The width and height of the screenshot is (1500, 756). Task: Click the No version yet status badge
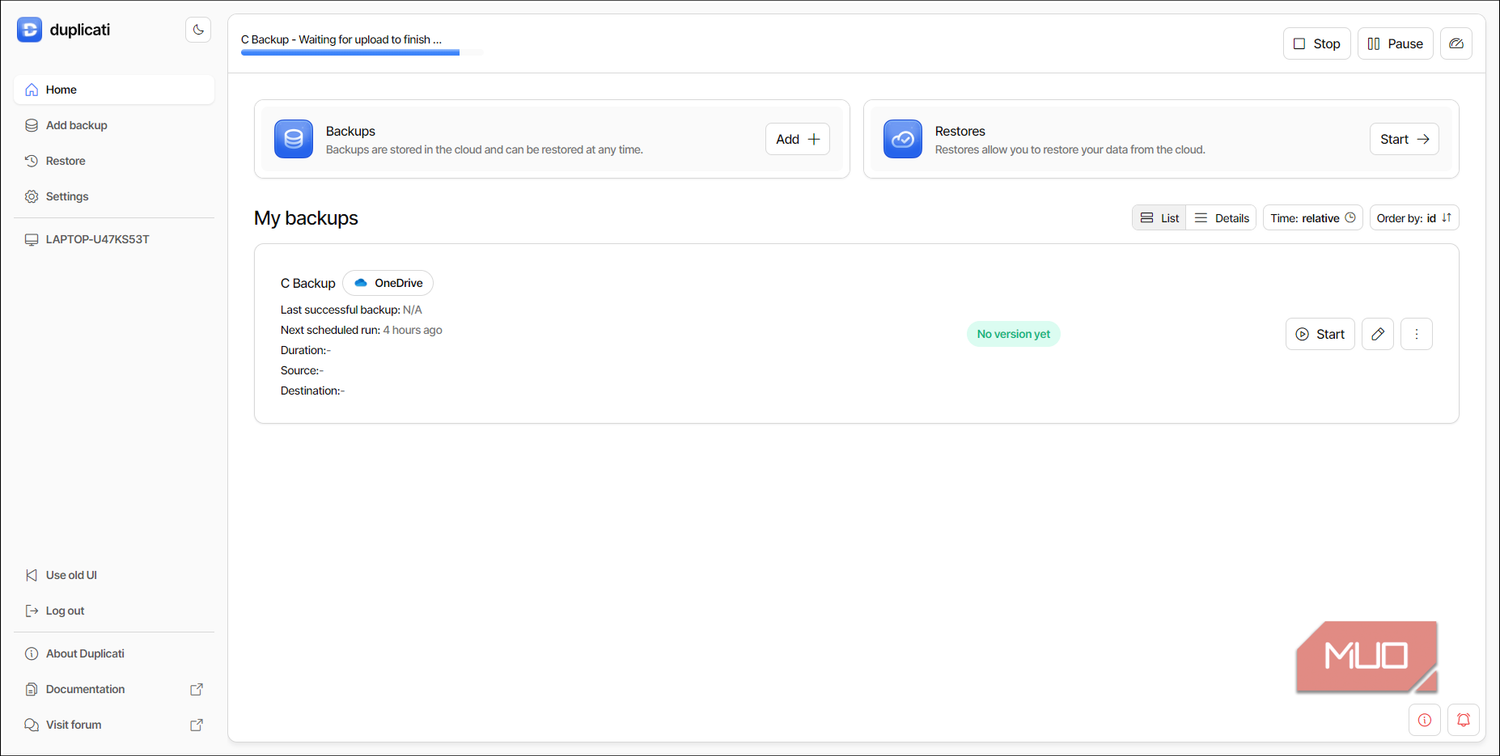tap(1013, 334)
